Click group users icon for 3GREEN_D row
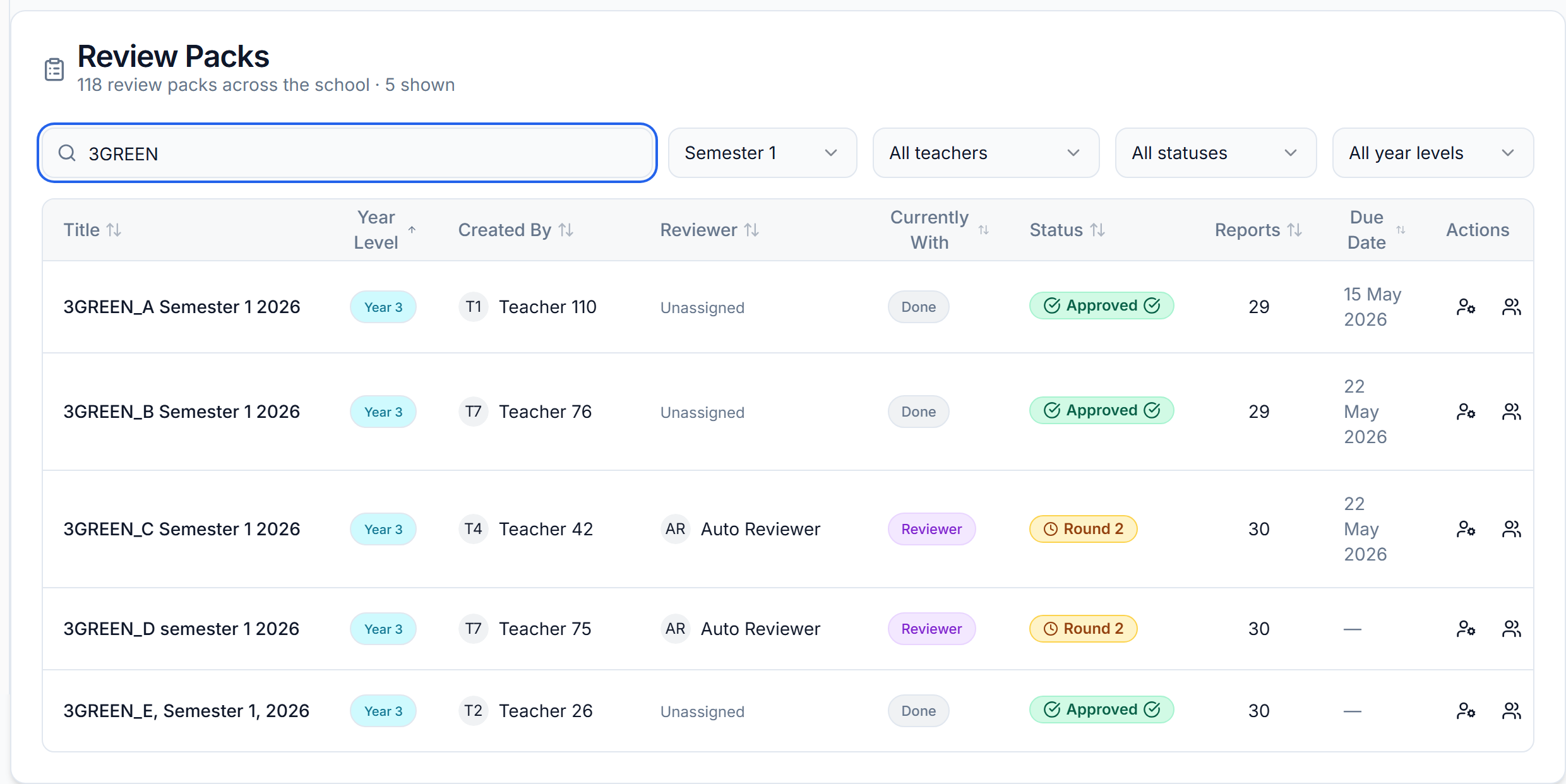The height and width of the screenshot is (784, 1566). 1511,629
